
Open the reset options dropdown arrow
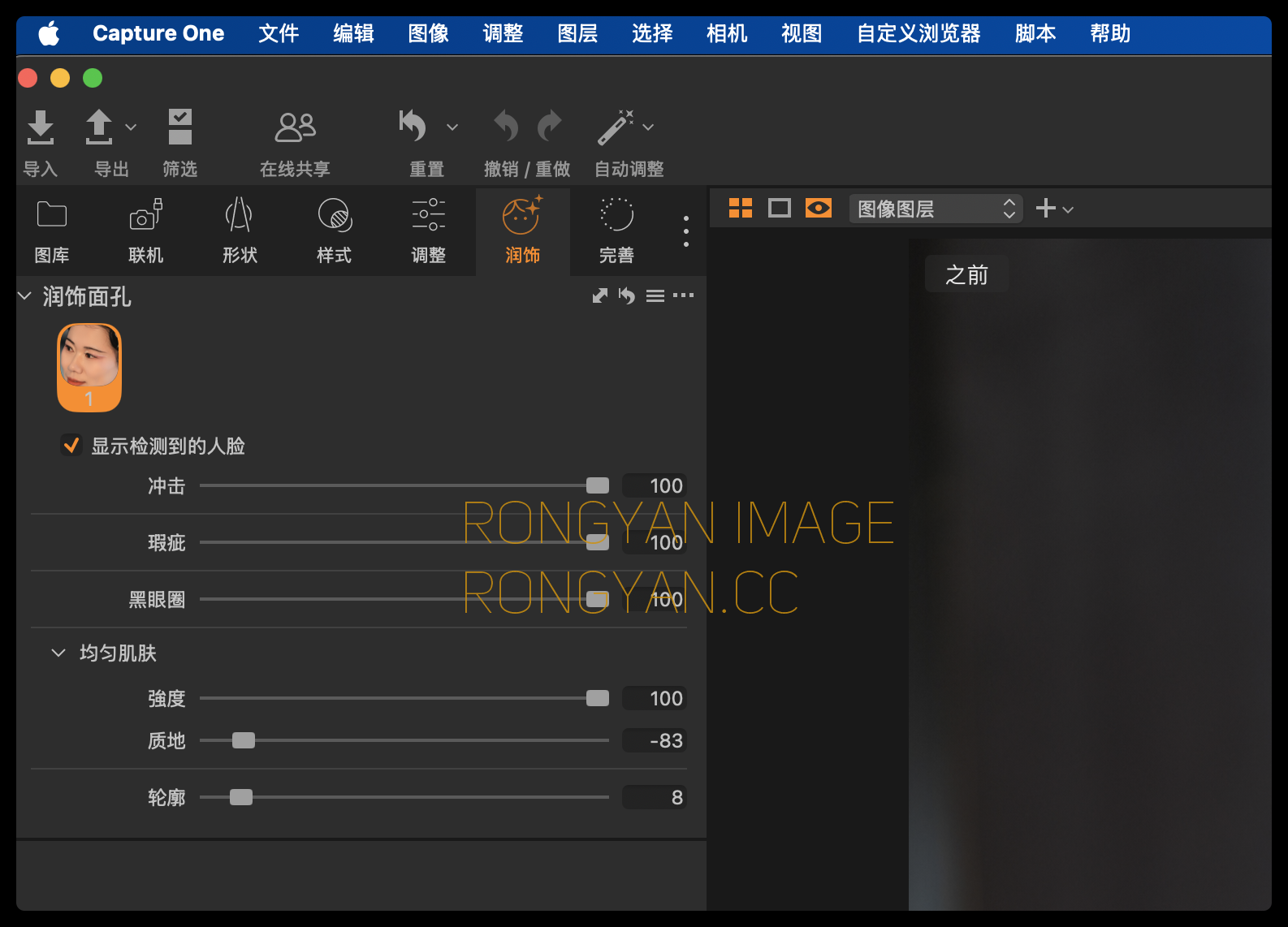click(452, 127)
